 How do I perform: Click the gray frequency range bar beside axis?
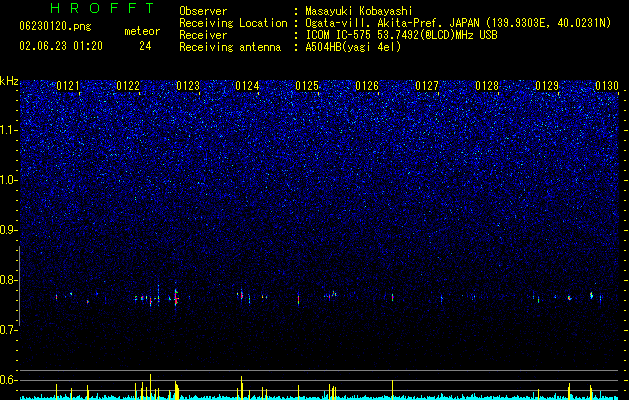(x=19, y=286)
